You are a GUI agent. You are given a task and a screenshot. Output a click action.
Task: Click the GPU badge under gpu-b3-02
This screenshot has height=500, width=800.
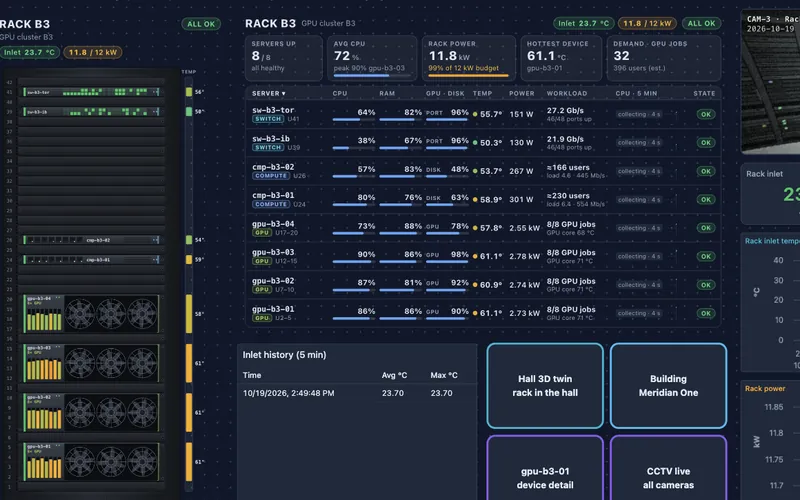coord(262,290)
